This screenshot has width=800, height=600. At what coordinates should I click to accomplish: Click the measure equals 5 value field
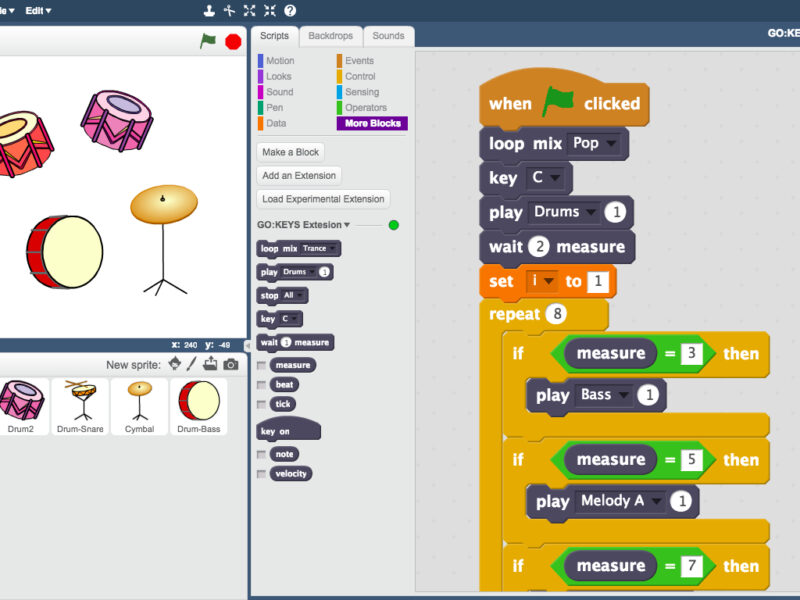click(x=691, y=459)
